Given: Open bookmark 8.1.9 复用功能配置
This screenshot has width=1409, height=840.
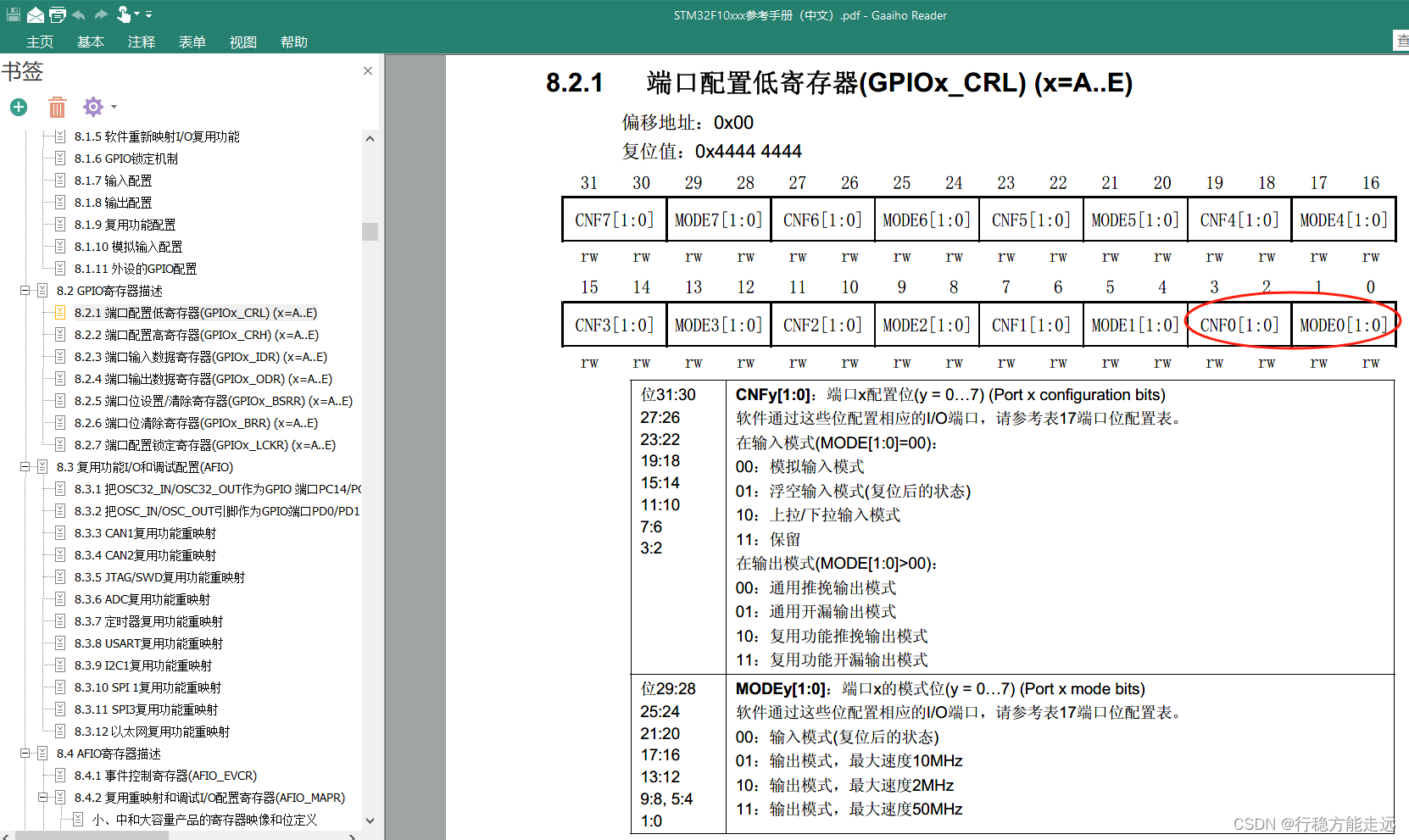Looking at the screenshot, I should pos(125,225).
